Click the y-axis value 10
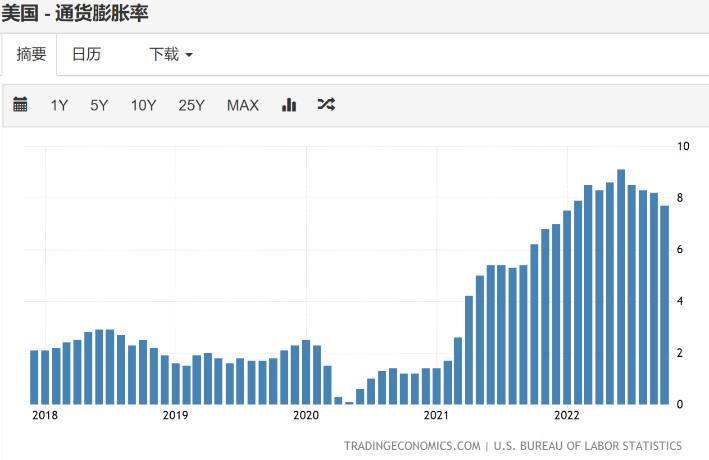Image resolution: width=709 pixels, height=460 pixels. coord(683,146)
